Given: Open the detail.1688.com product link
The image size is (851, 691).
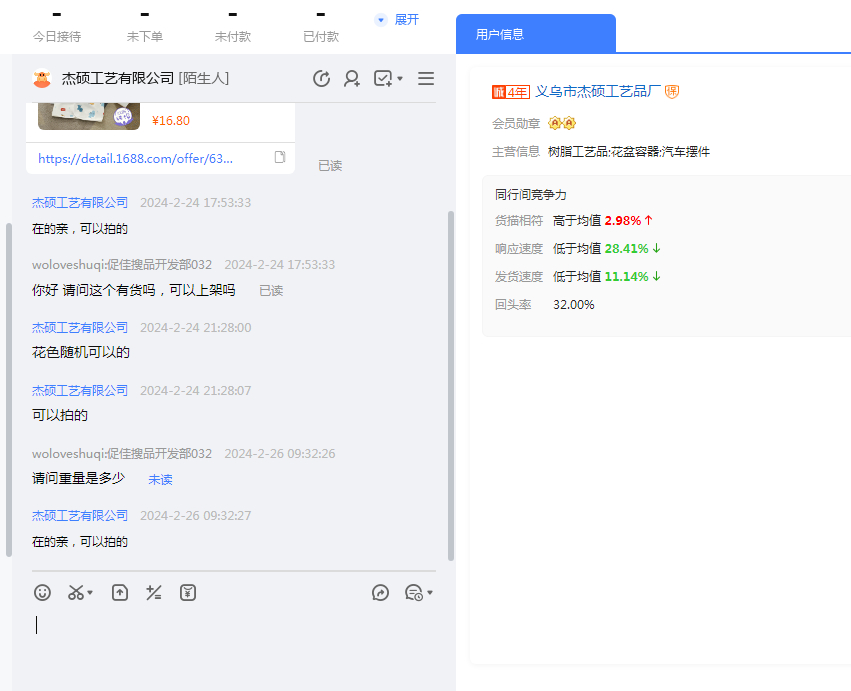Looking at the screenshot, I should click(135, 158).
